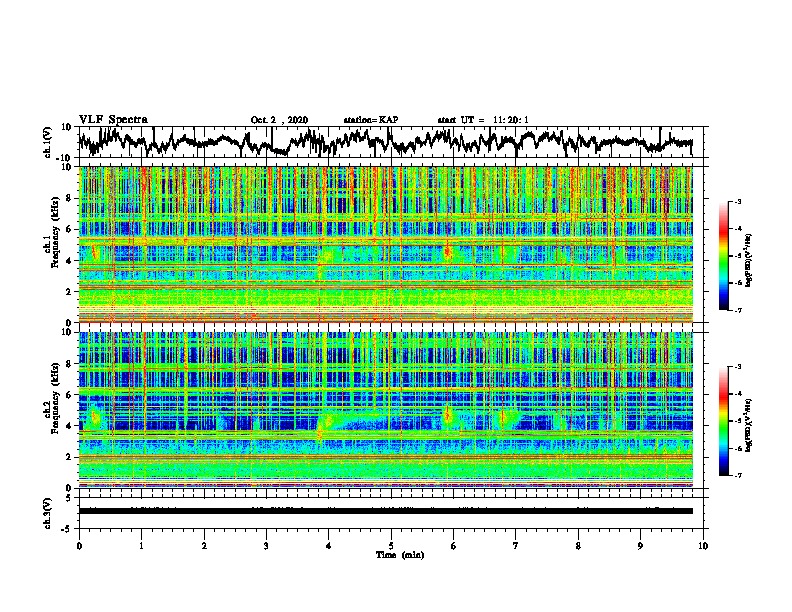The width and height of the screenshot is (792, 612).
Task: Click the 'station=KAP' label
Action: click(x=371, y=120)
